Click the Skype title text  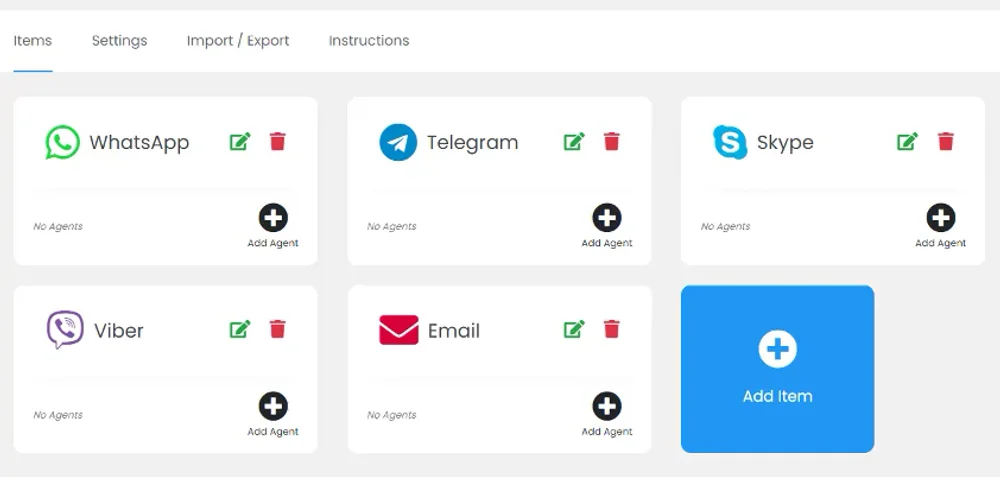pos(785,143)
